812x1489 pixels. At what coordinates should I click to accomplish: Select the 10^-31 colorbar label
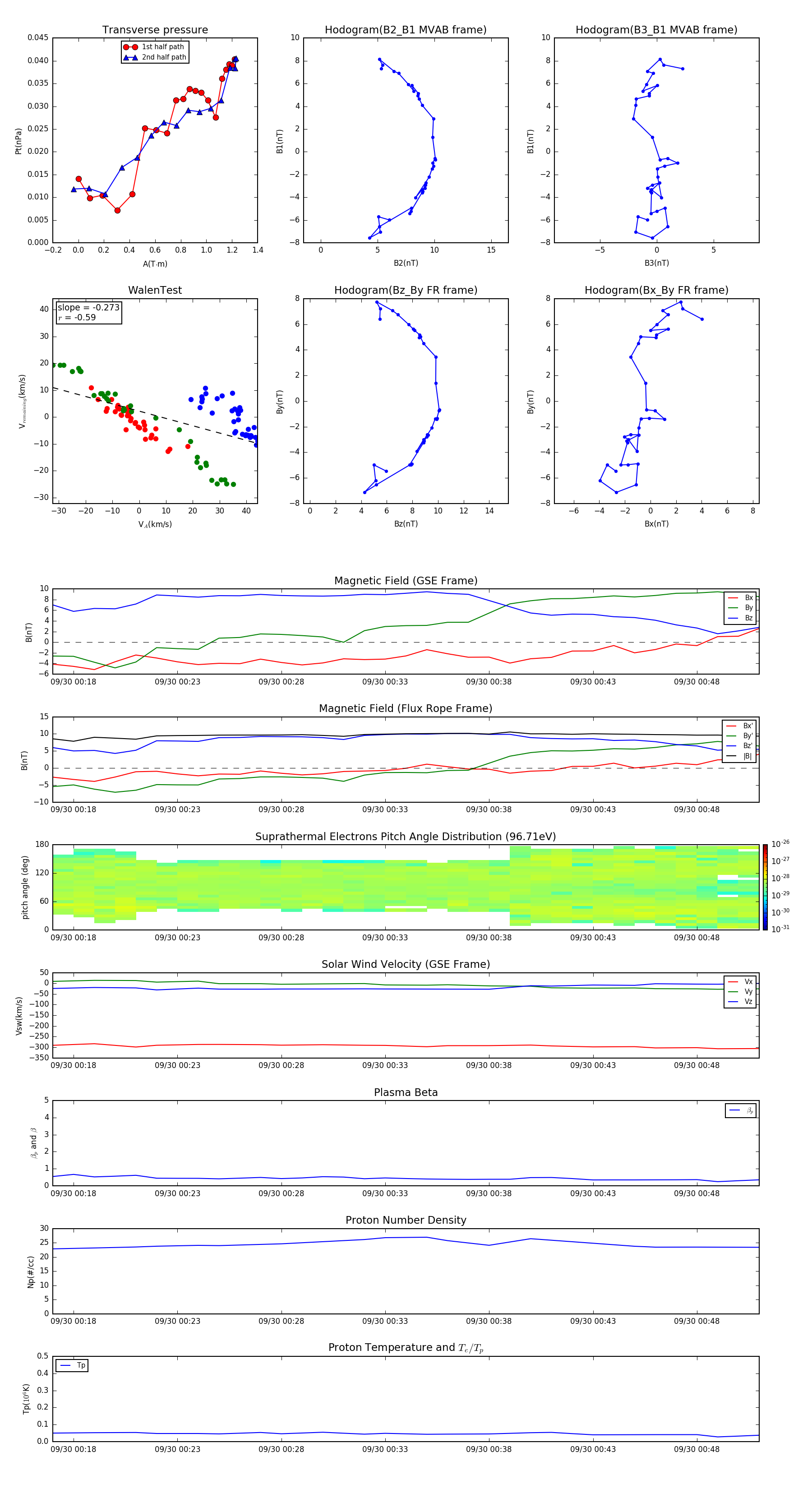780,929
